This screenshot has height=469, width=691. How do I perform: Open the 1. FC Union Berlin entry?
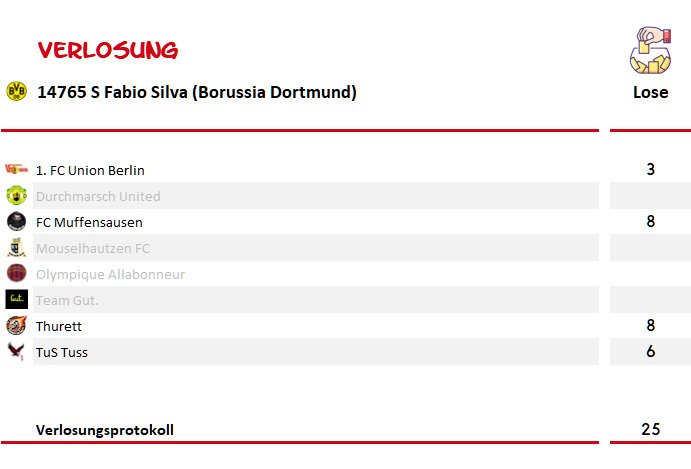click(90, 170)
